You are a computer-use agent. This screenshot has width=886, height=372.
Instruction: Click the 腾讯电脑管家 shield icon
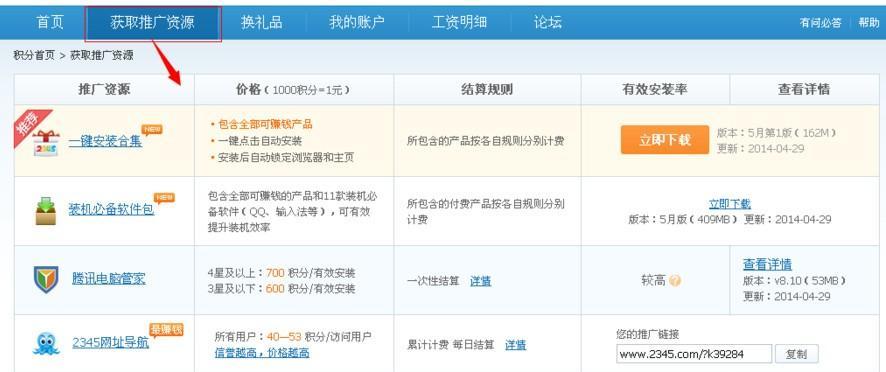(x=46, y=279)
